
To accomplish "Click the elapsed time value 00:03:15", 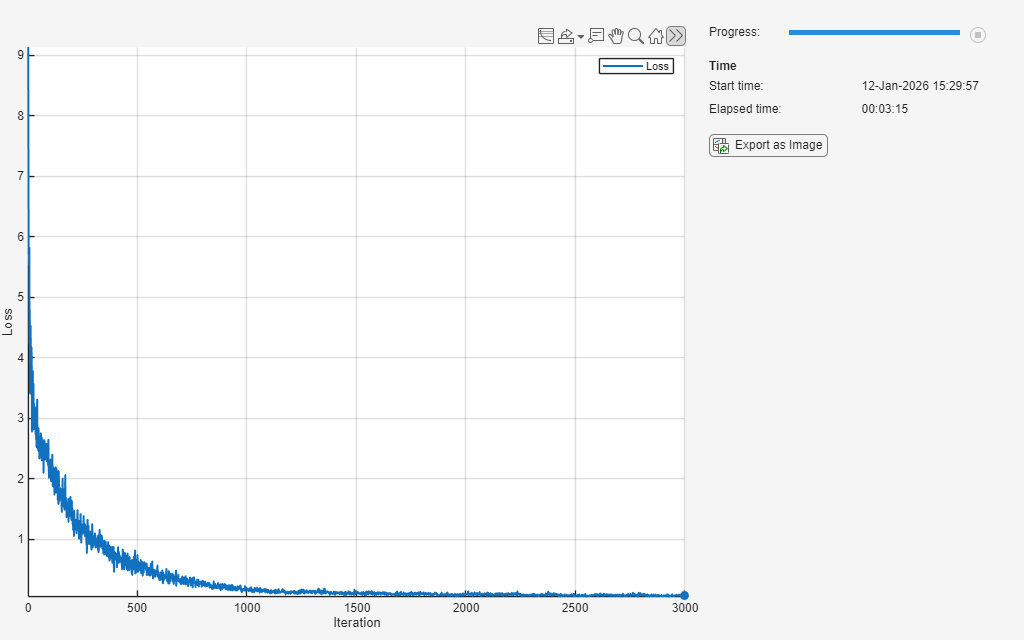I will [x=884, y=109].
